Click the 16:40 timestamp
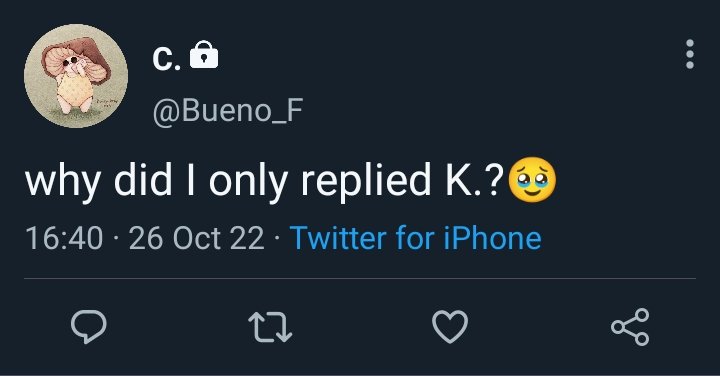Image resolution: width=720 pixels, height=376 pixels. point(64,238)
